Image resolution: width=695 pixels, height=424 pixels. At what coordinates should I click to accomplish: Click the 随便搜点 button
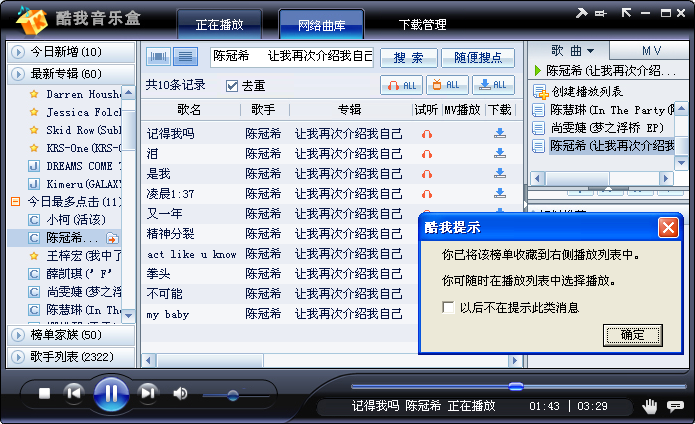click(478, 58)
